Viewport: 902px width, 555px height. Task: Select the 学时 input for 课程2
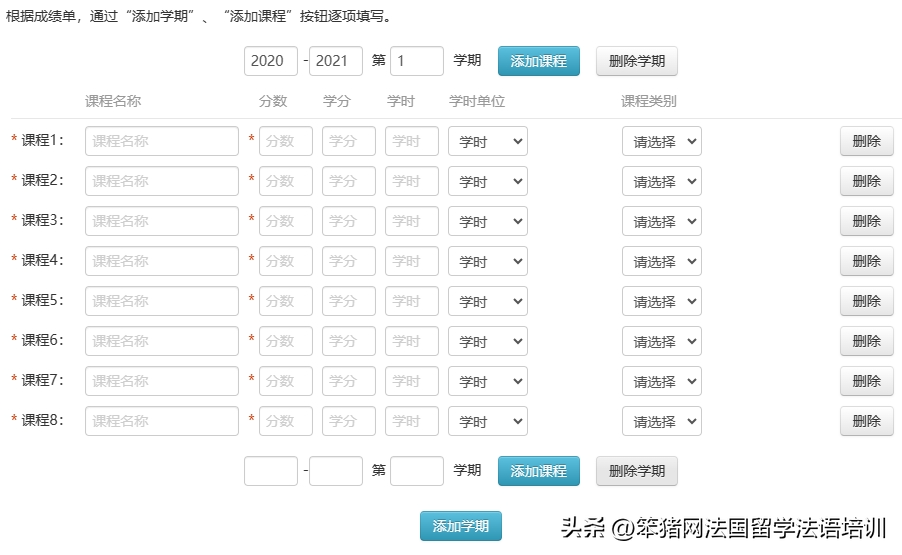[x=411, y=182]
